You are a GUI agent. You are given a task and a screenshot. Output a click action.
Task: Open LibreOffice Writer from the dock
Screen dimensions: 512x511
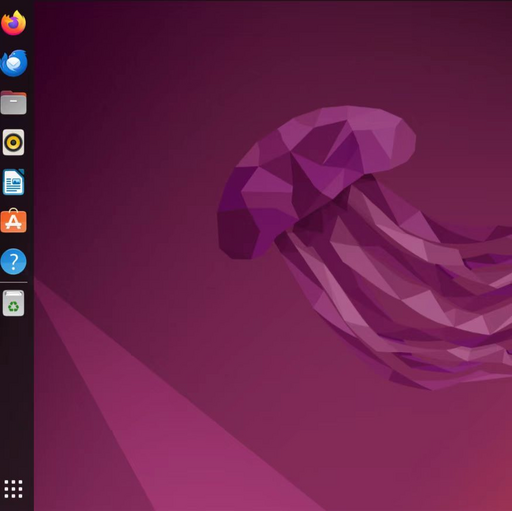(14, 182)
